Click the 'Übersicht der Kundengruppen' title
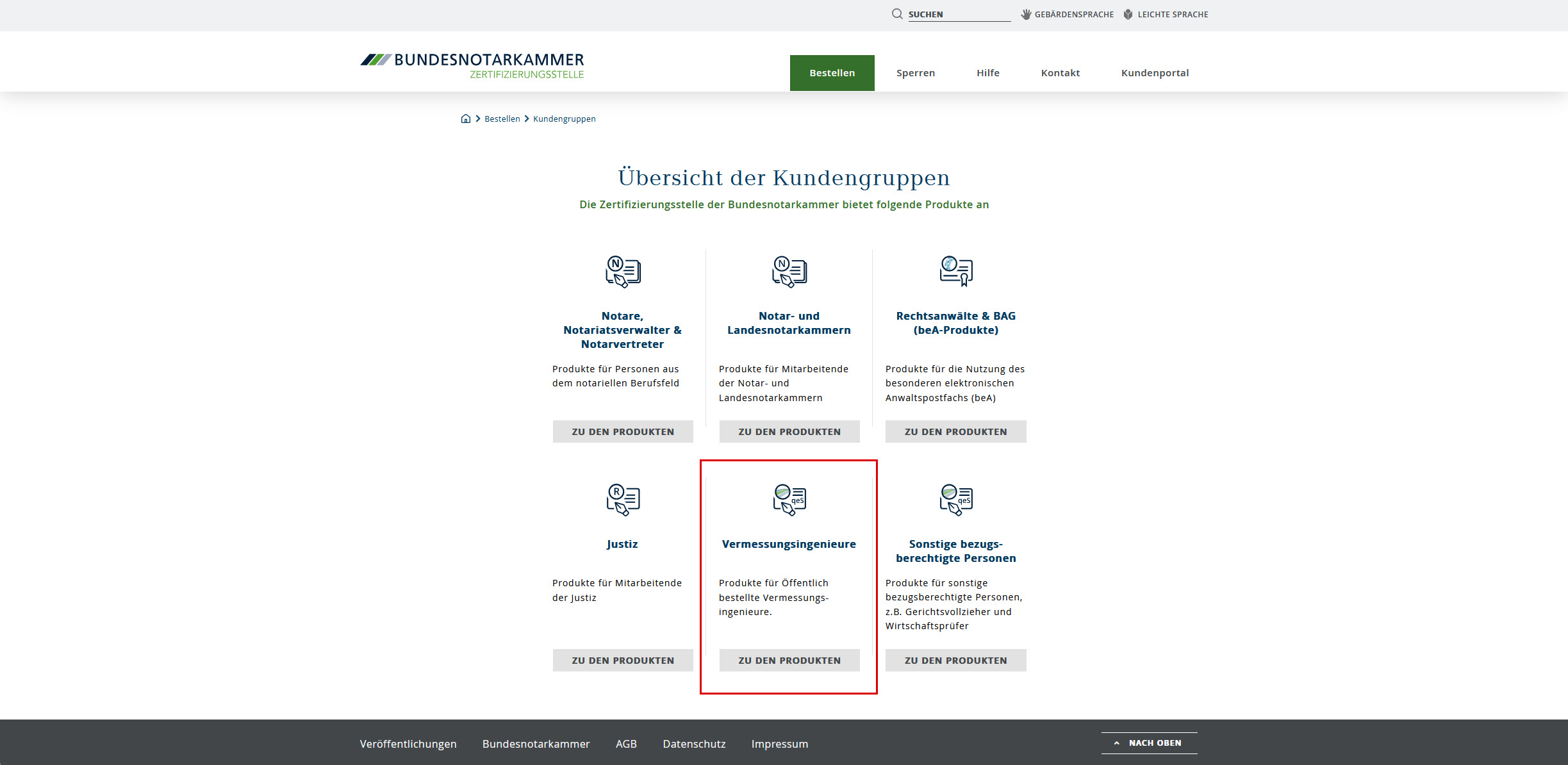The height and width of the screenshot is (765, 1568). point(784,177)
